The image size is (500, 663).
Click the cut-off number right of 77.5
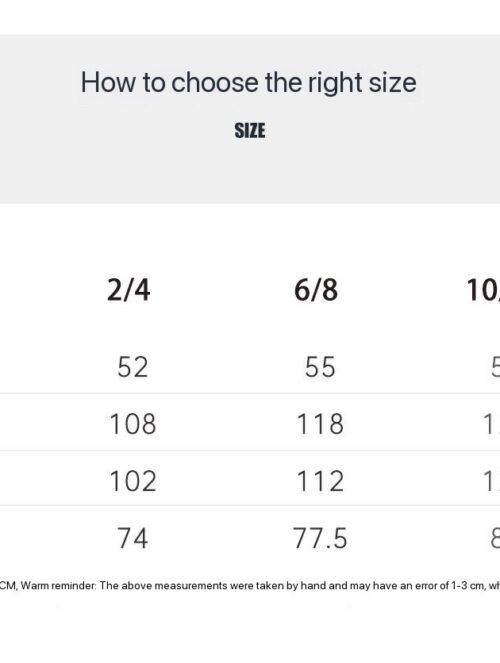pyautogui.click(x=495, y=538)
